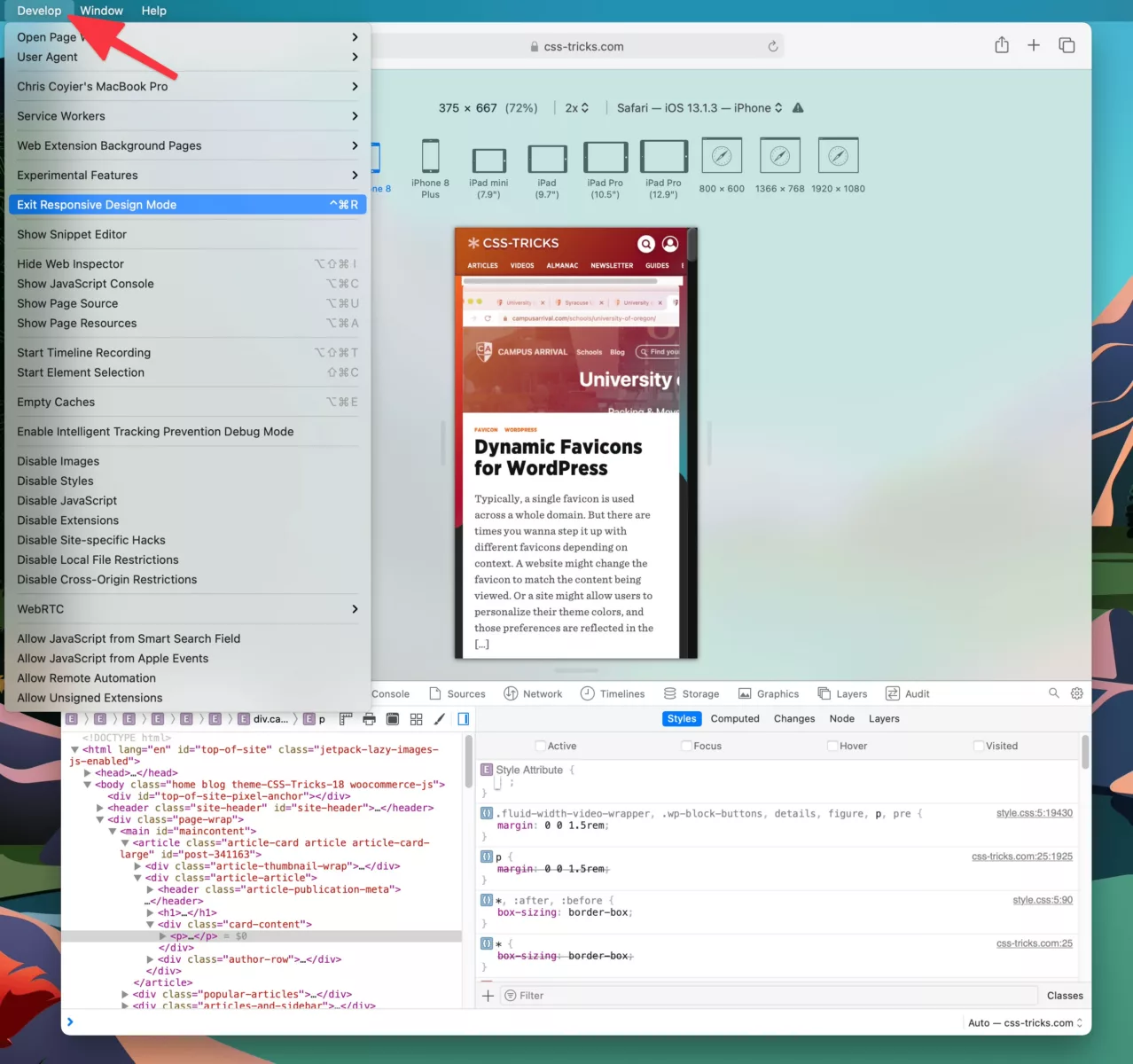Show Safari tab overview
The image size is (1133, 1064).
(1067, 45)
